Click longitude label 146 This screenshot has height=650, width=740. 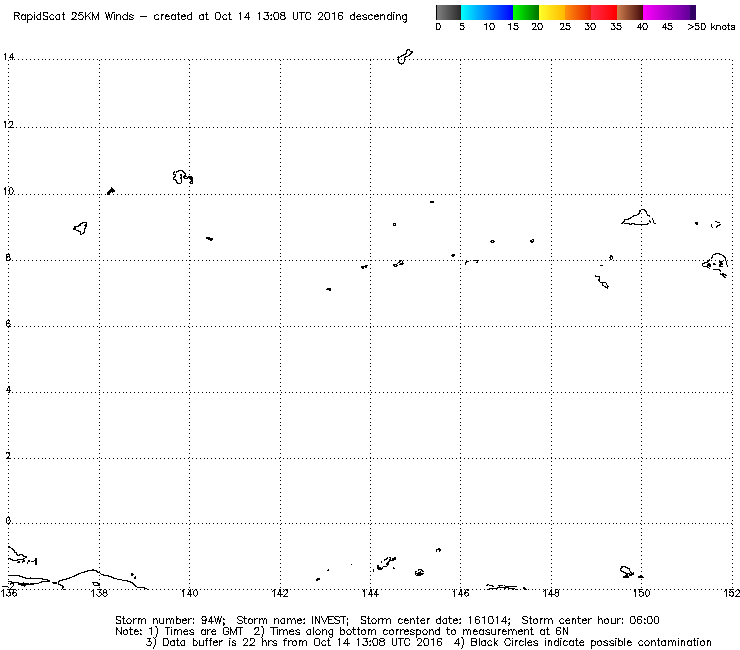click(x=461, y=593)
